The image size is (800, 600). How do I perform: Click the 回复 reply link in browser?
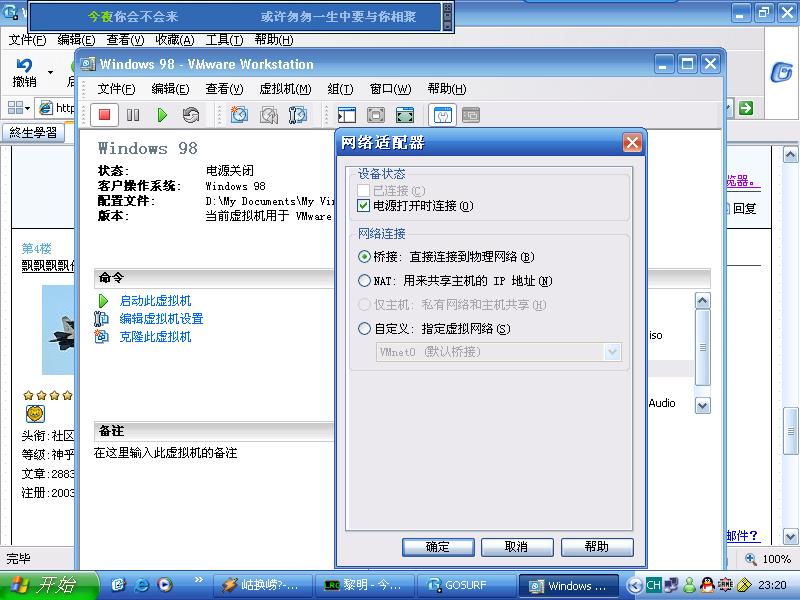tap(744, 208)
